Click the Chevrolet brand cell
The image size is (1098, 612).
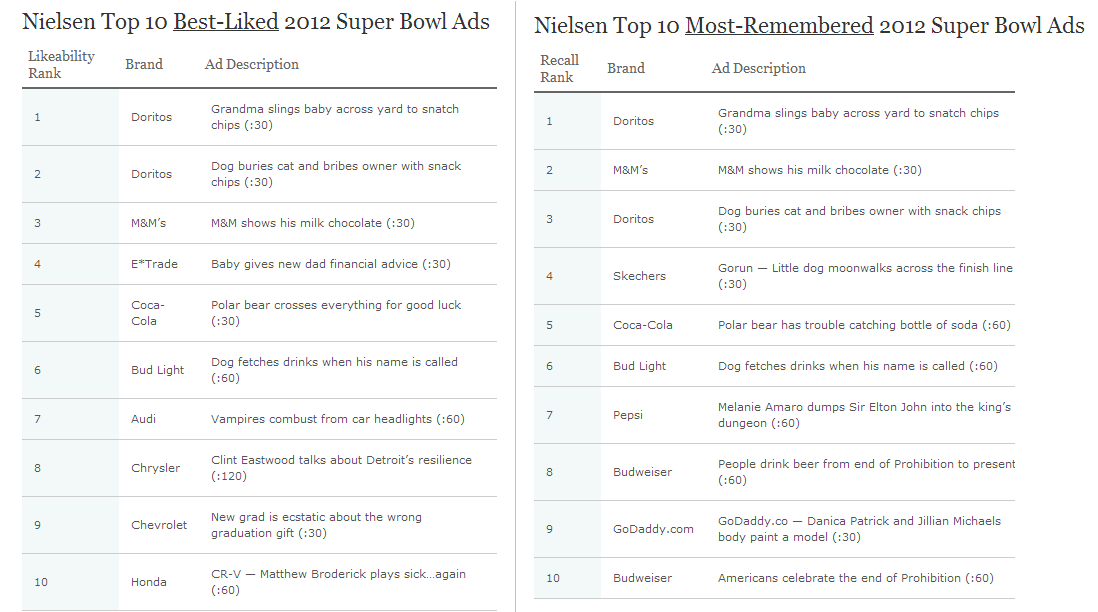pos(159,525)
